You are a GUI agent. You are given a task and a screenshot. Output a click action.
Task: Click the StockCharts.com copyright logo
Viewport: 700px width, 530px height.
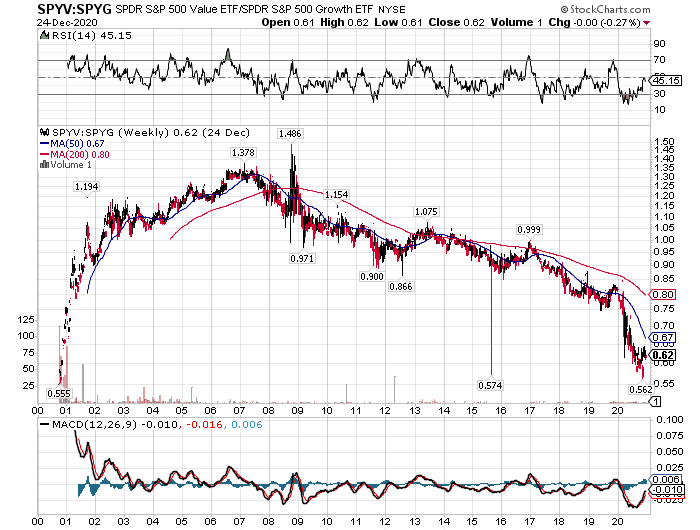coord(605,9)
